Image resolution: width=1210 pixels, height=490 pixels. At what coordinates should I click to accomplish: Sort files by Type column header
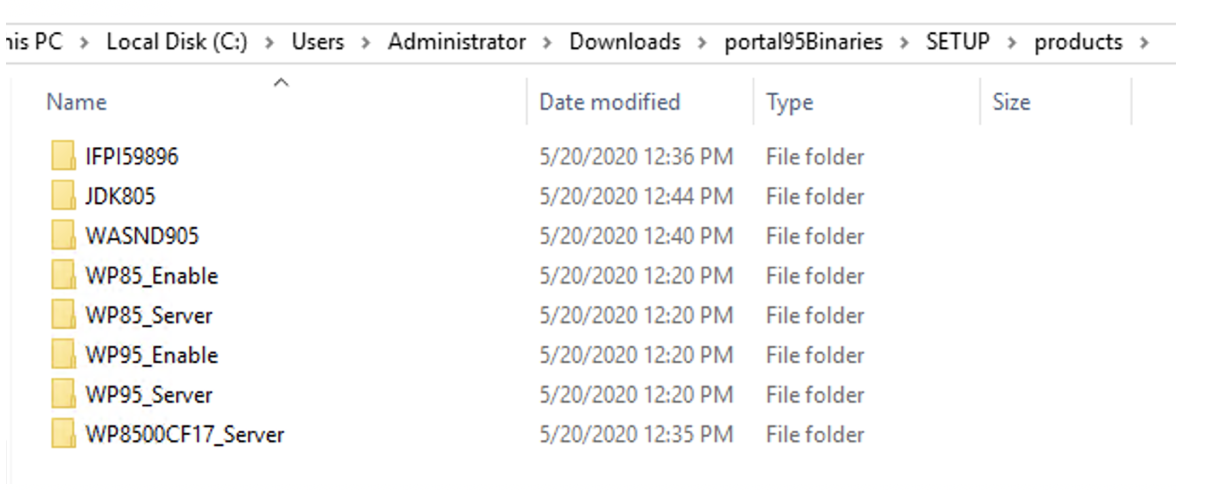(x=789, y=102)
